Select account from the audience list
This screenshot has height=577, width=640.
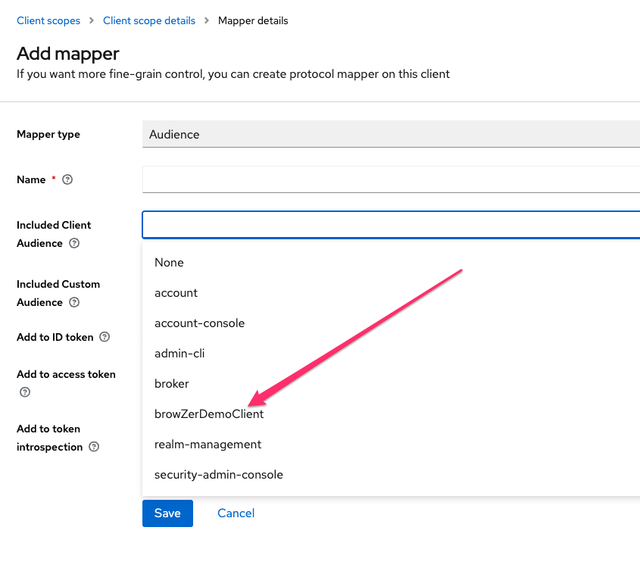click(x=391, y=293)
